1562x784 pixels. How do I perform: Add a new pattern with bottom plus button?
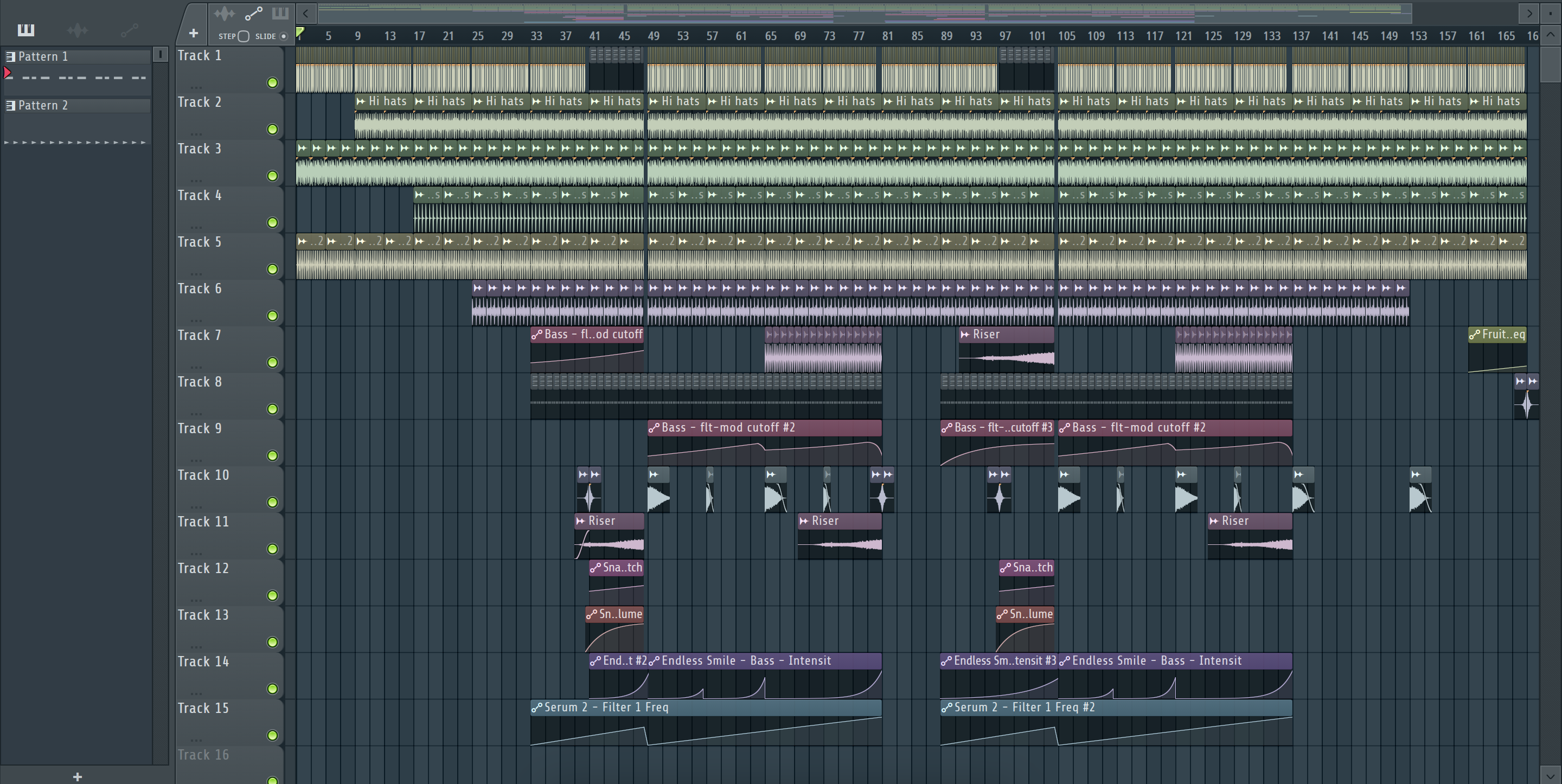click(x=77, y=777)
